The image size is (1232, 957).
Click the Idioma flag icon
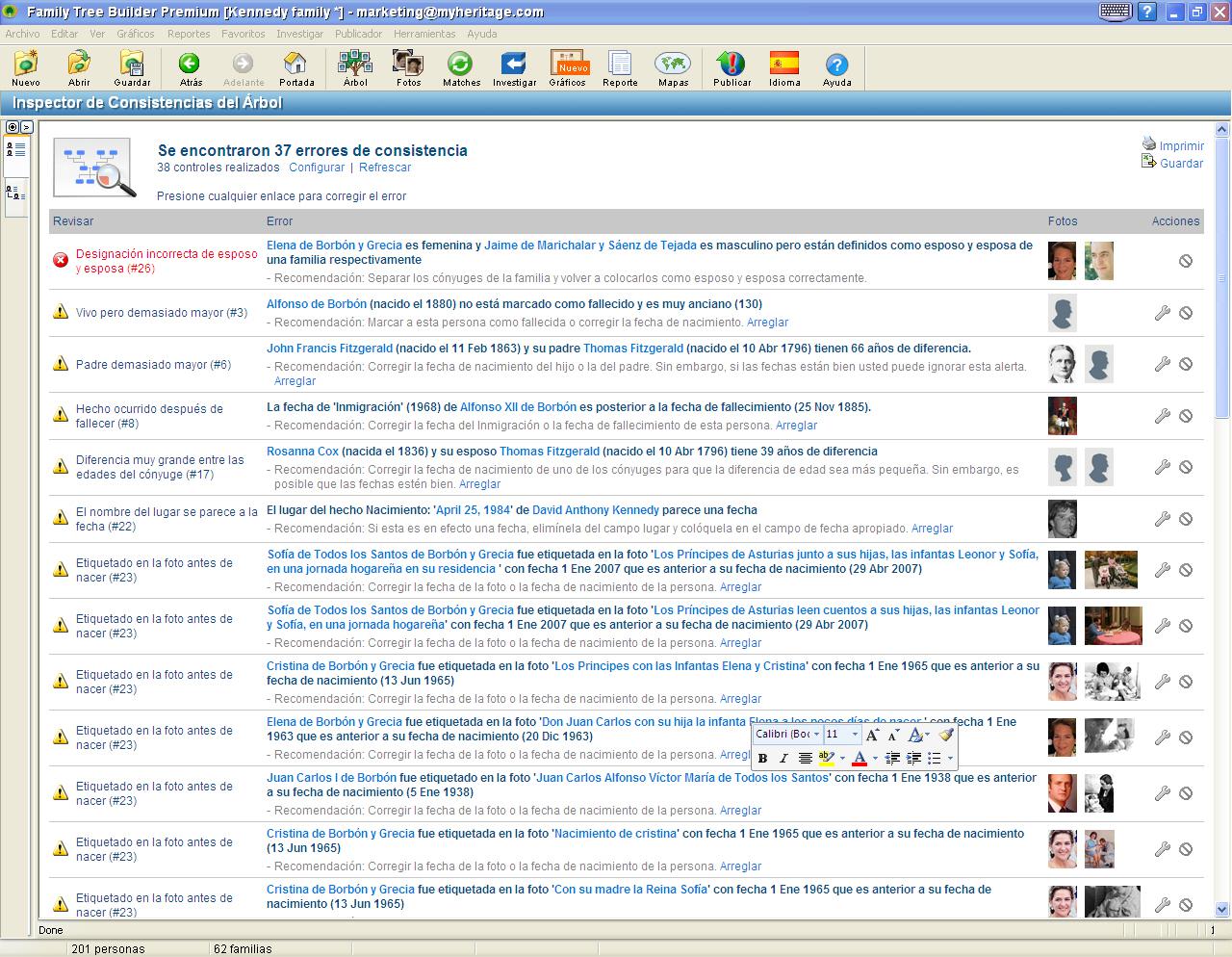[x=784, y=69]
